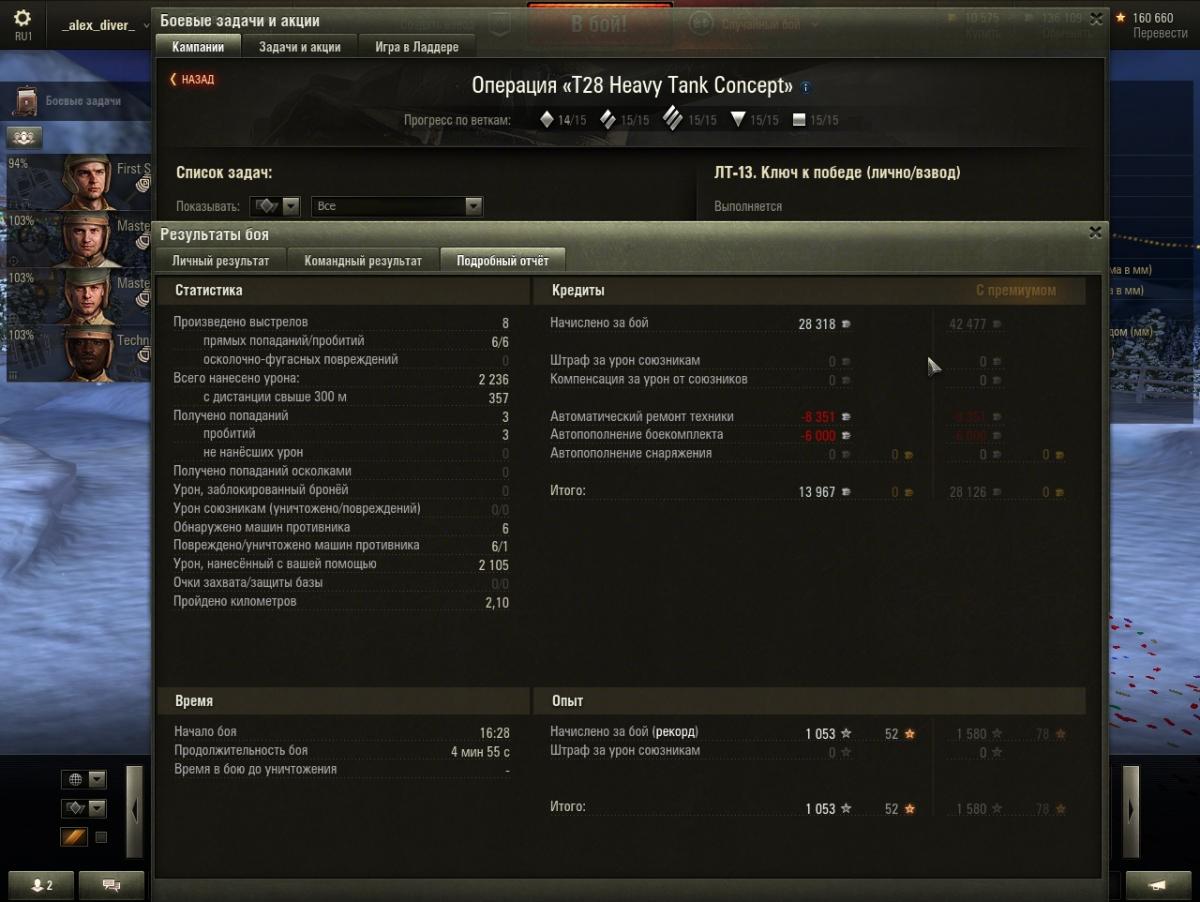Click the orange striped filter icon

click(74, 837)
